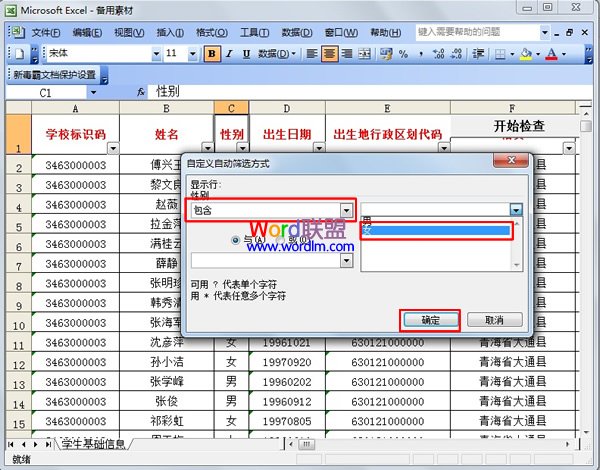Open the font size 11 dropdown
This screenshot has width=600, height=470.
click(x=192, y=54)
